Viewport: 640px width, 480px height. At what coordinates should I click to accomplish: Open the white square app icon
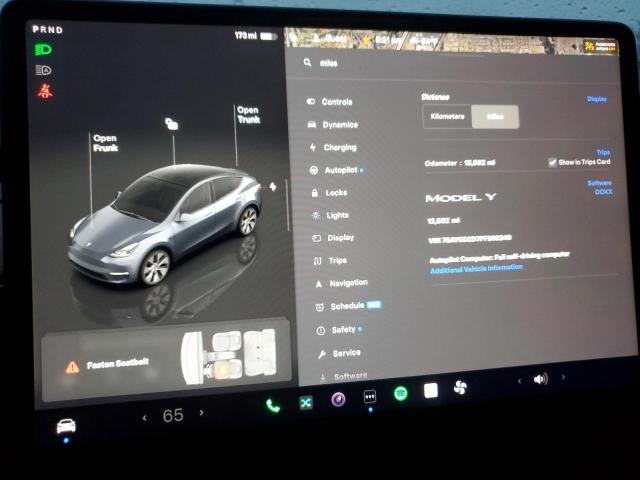coord(431,390)
